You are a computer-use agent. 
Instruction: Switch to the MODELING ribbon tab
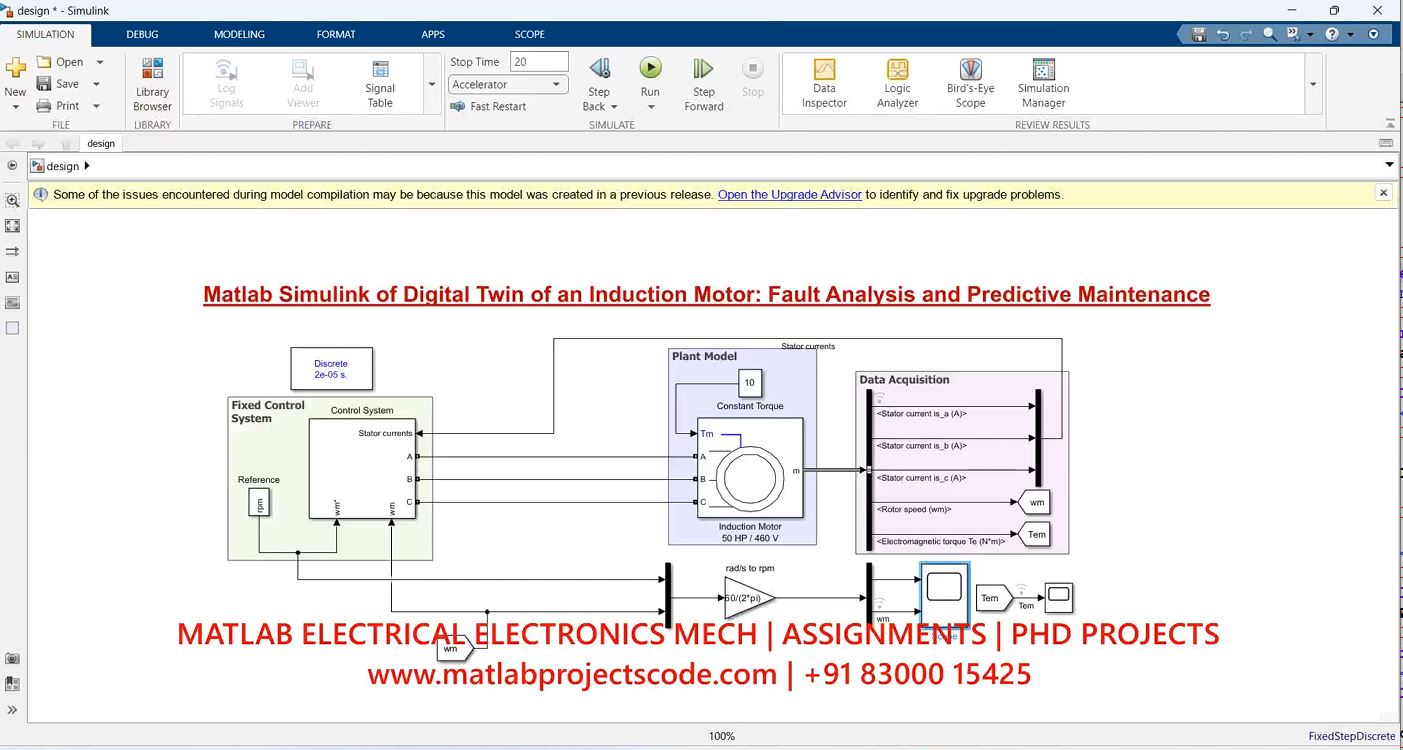[x=239, y=34]
